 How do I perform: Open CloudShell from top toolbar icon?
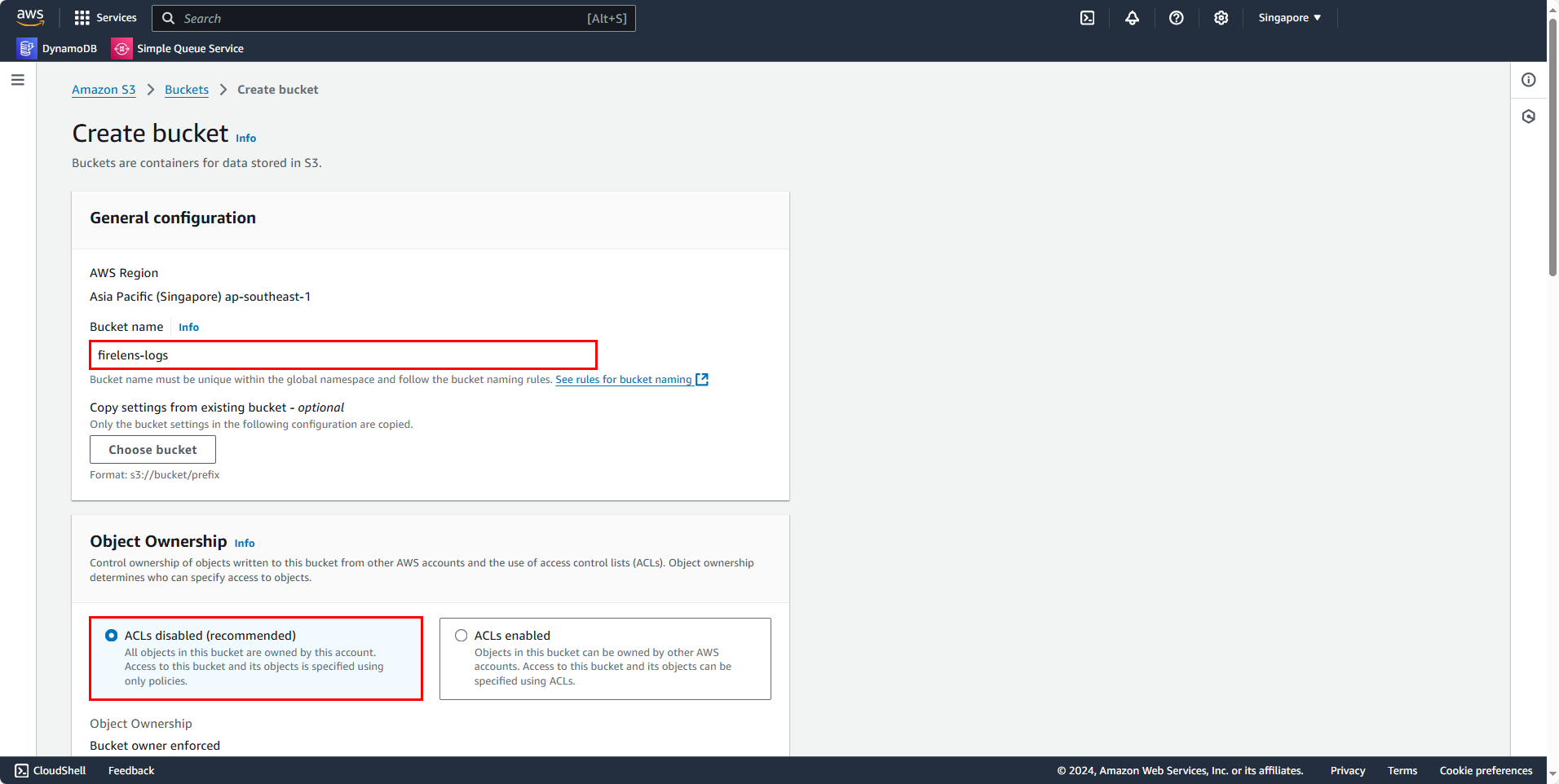[x=1088, y=18]
